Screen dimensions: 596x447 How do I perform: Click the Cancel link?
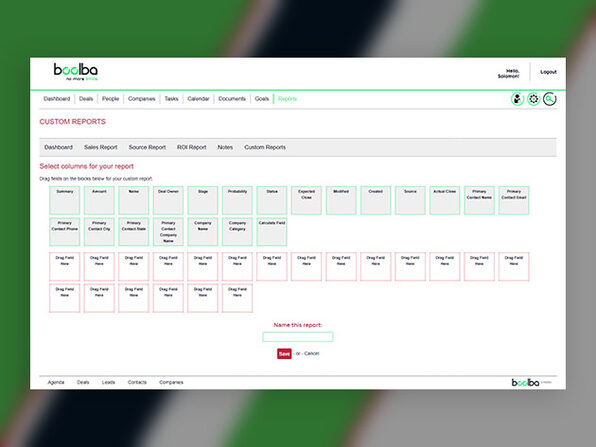312,353
